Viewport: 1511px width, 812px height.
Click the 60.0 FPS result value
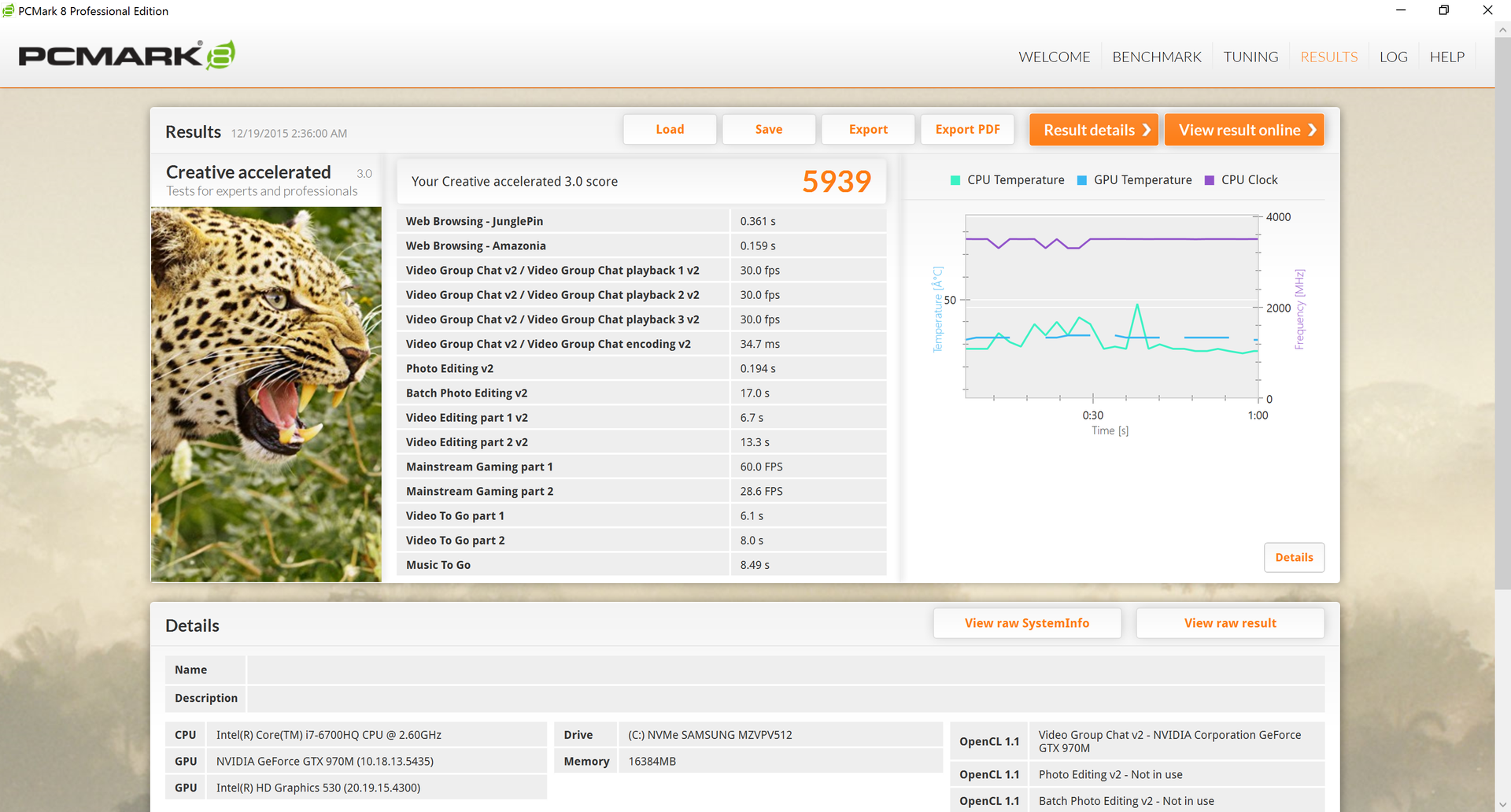coord(761,467)
